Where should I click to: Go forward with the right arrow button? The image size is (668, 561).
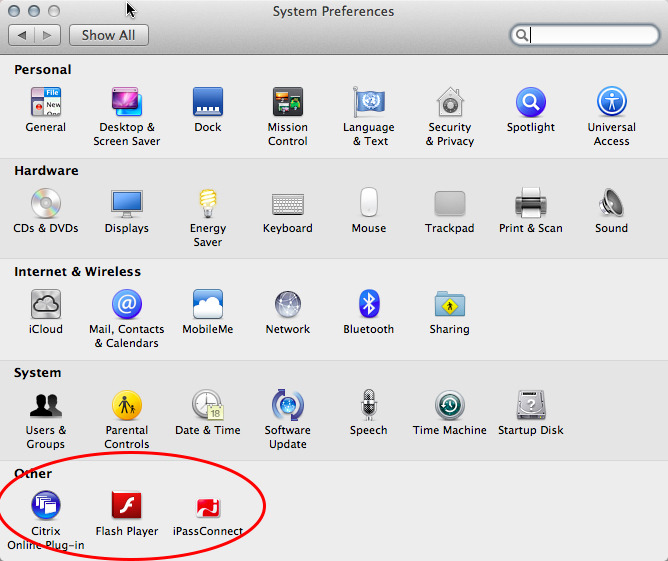[x=47, y=35]
